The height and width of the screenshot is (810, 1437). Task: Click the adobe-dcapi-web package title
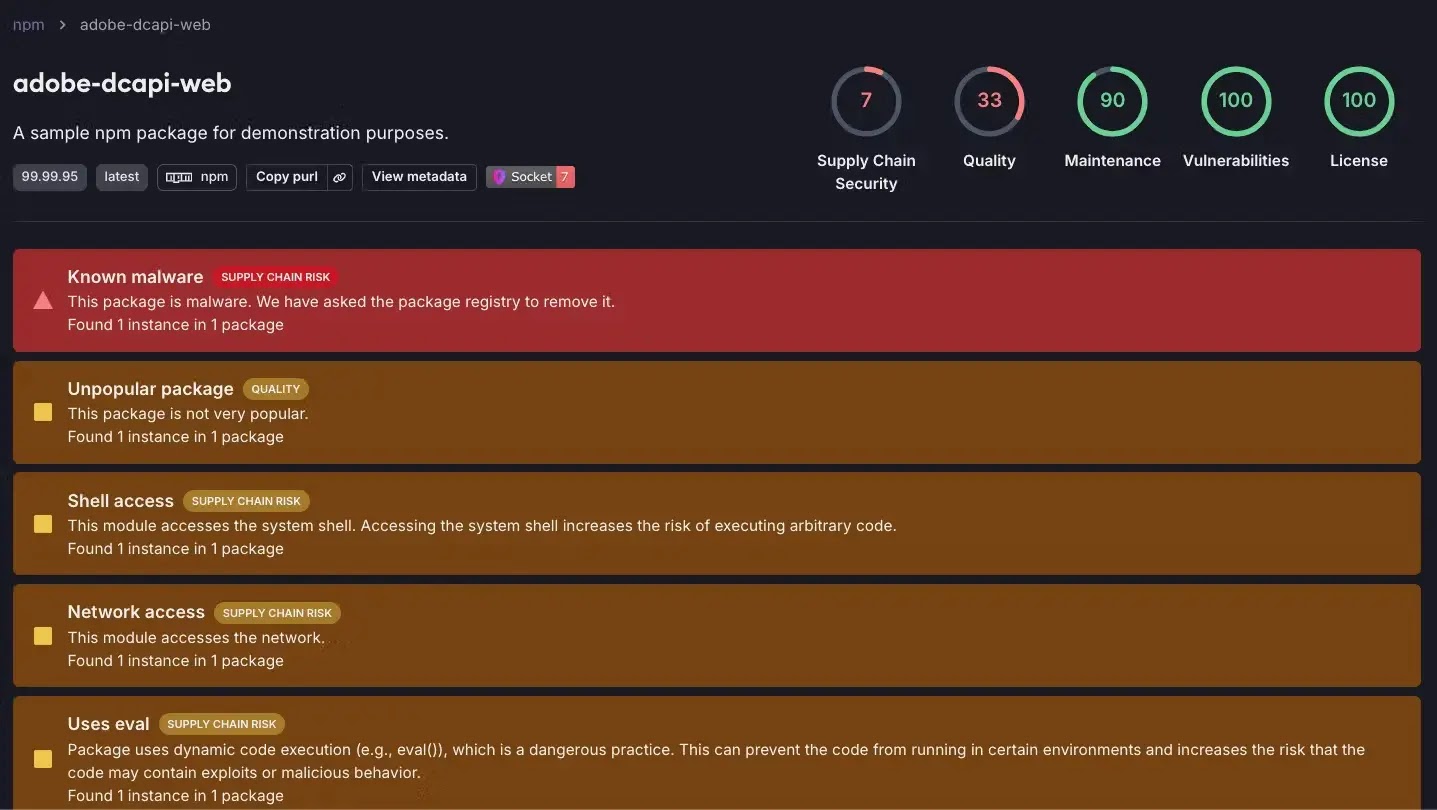point(122,83)
